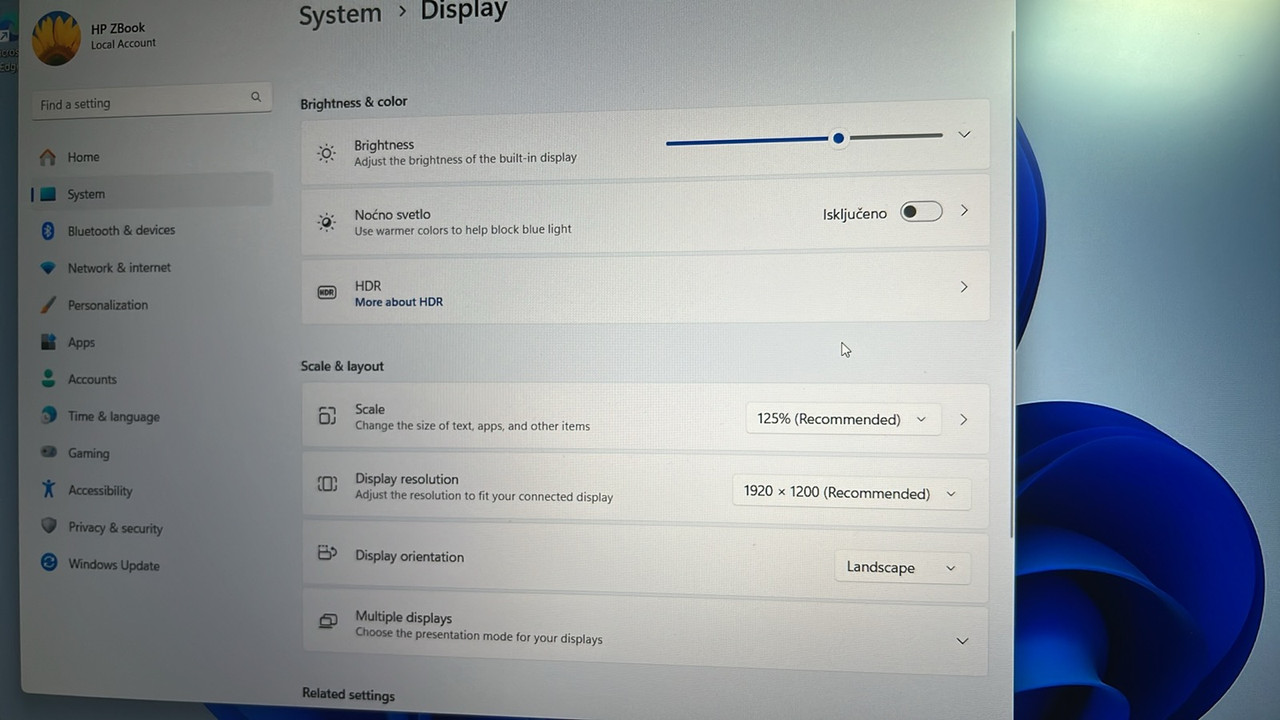Click the Display resolution icon
This screenshot has width=1280, height=720.
point(327,485)
